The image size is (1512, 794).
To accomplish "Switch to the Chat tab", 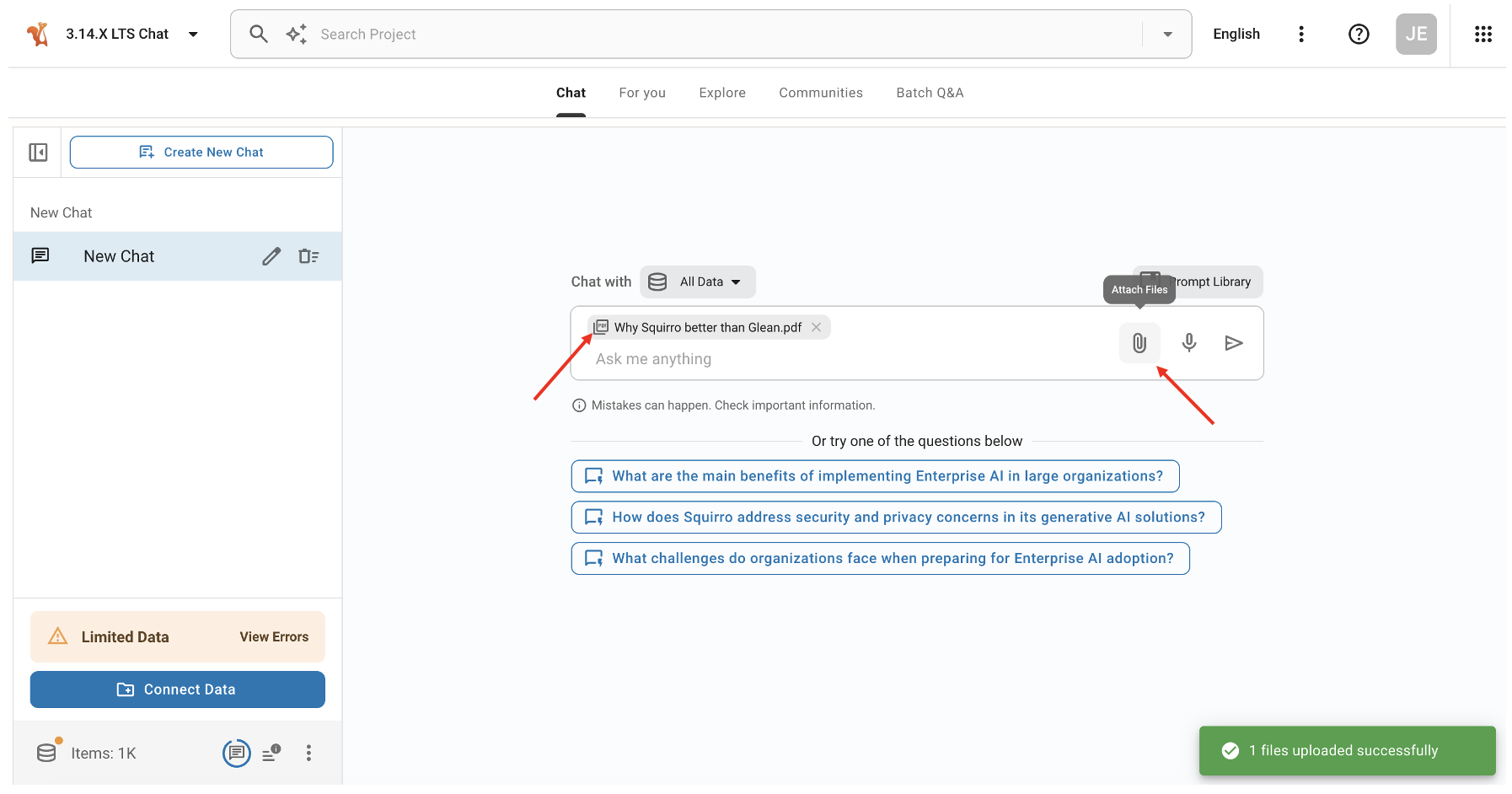I will pos(571,93).
